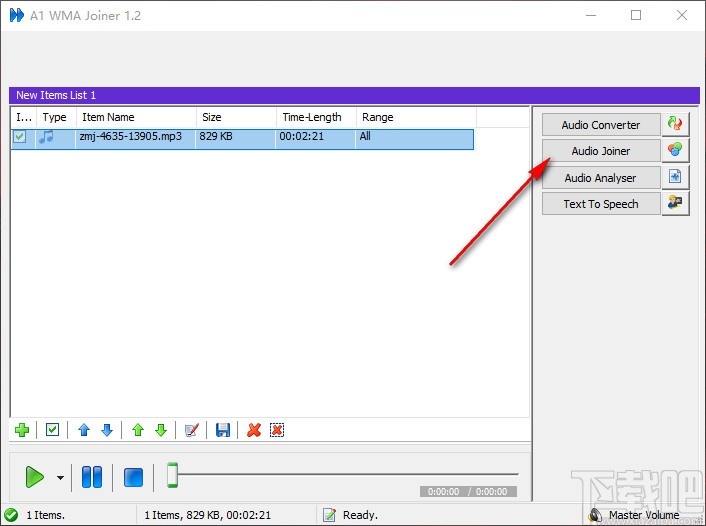This screenshot has width=706, height=526.
Task: Close the A1 WMA Joiner window
Action: pyautogui.click(x=682, y=15)
